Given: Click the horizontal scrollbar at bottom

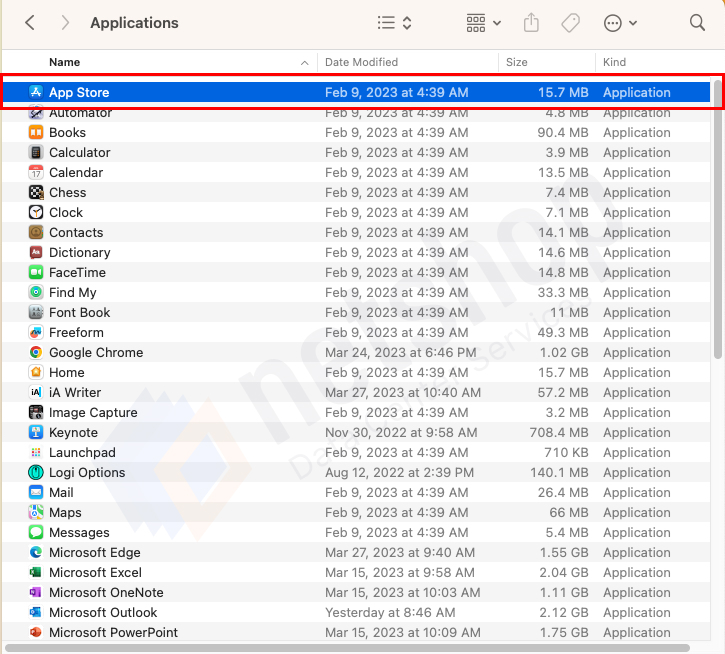Looking at the screenshot, I should pyautogui.click(x=347, y=648).
